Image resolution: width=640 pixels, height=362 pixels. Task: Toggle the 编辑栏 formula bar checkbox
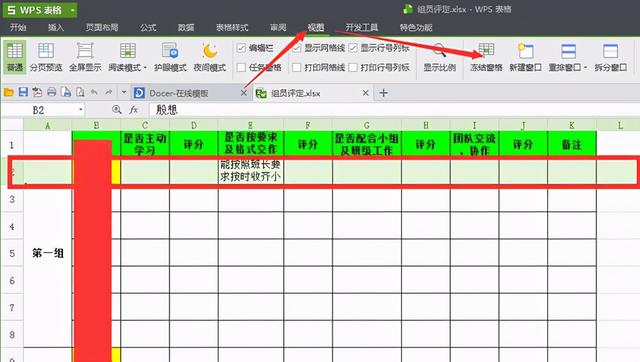coord(241,48)
